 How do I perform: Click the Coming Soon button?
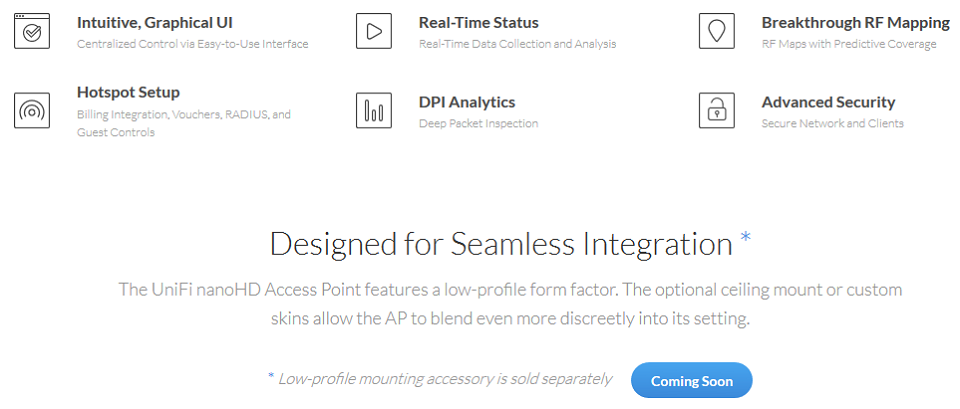click(691, 380)
